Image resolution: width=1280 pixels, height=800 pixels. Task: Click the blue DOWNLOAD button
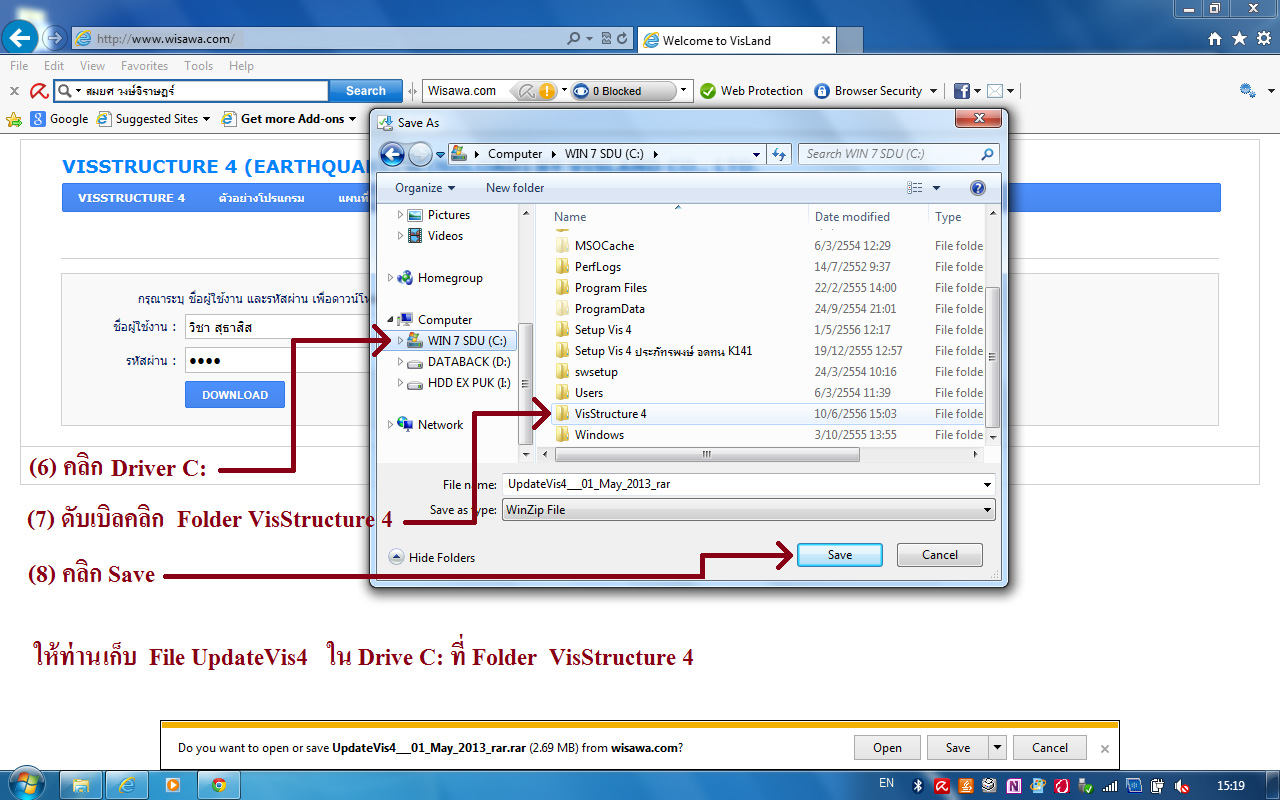pyautogui.click(x=235, y=394)
